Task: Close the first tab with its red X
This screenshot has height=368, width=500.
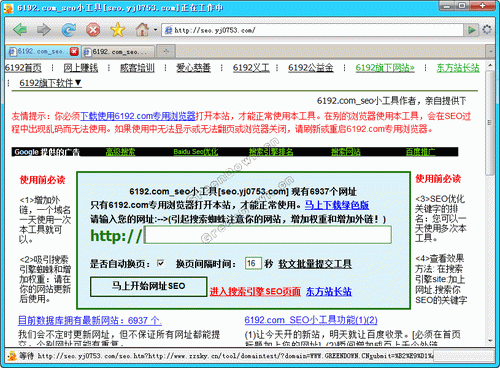Action: [74, 52]
